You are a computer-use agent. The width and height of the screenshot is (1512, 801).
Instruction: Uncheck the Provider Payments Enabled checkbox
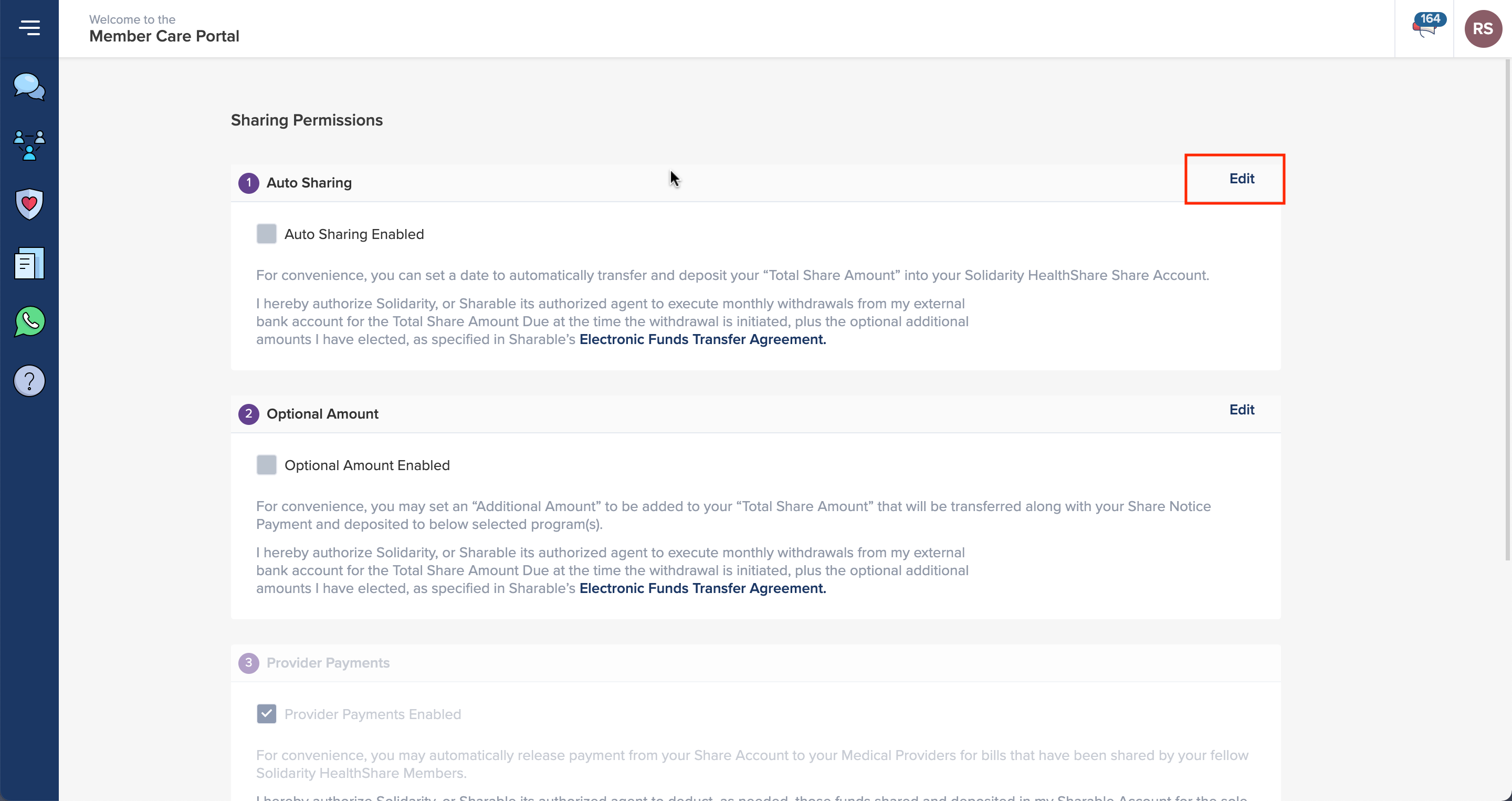pyautogui.click(x=267, y=714)
